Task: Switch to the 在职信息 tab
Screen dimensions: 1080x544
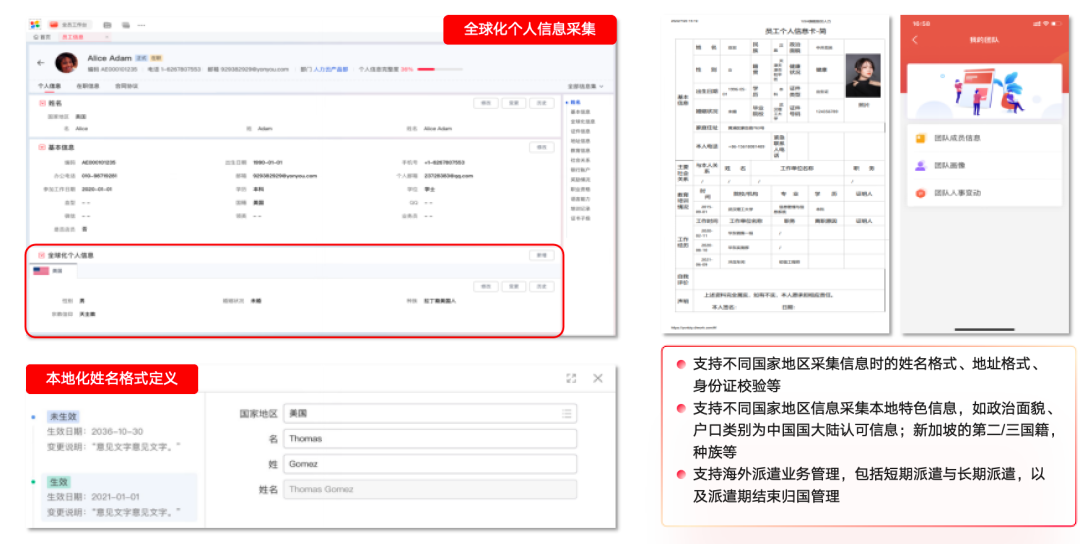Action: click(87, 87)
